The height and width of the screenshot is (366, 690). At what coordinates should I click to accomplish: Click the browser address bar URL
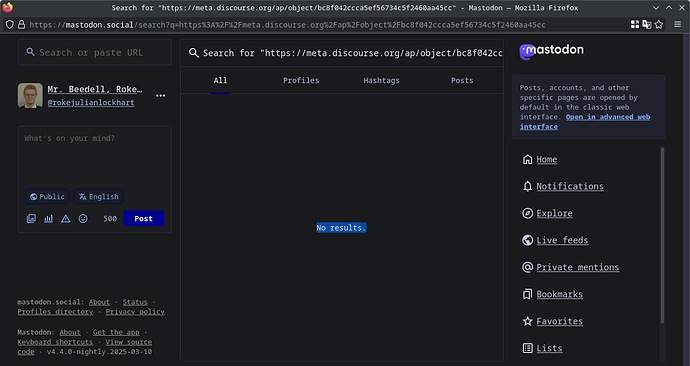287,25
